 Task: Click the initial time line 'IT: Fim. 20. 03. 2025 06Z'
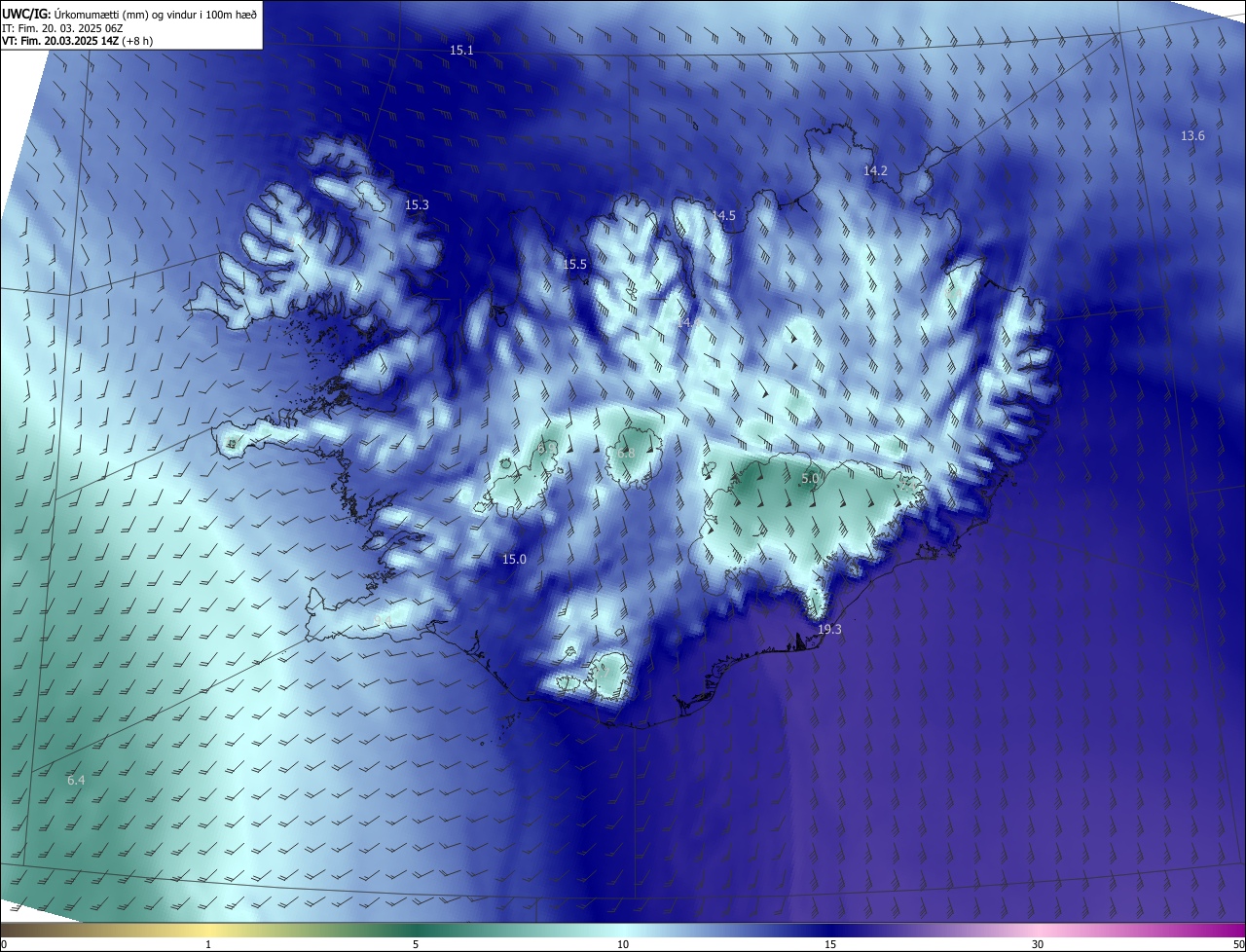click(x=61, y=27)
